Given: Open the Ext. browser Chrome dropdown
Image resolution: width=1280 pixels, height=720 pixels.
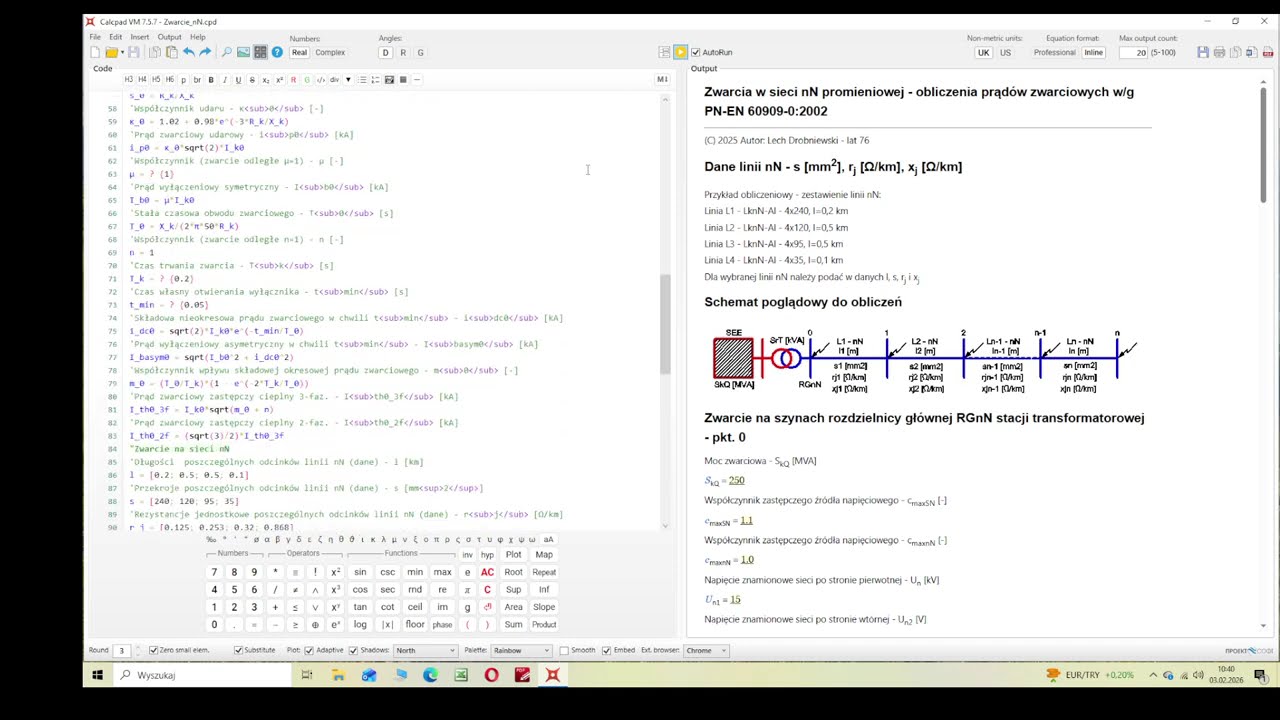Looking at the screenshot, I should pos(706,650).
